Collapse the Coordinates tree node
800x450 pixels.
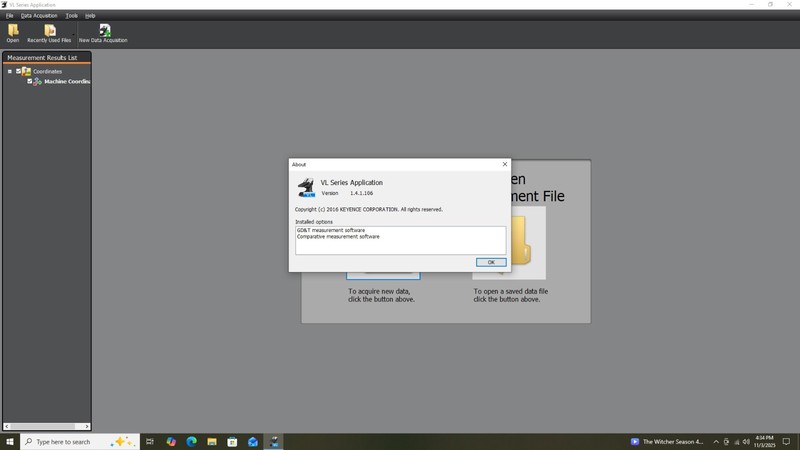[x=10, y=71]
